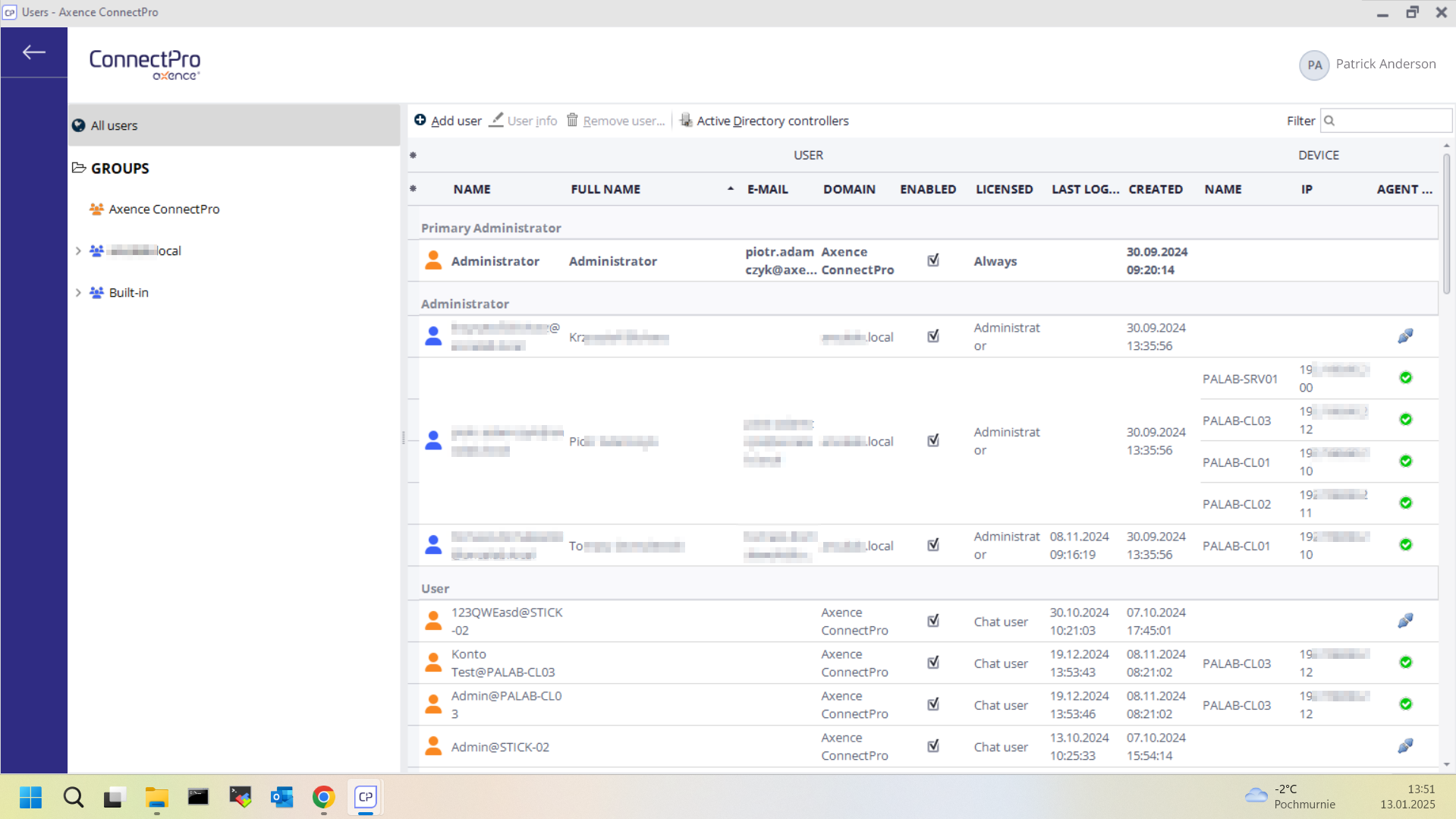Image resolution: width=1456 pixels, height=819 pixels.
Task: Click the Filter search input field
Action: (1386, 121)
